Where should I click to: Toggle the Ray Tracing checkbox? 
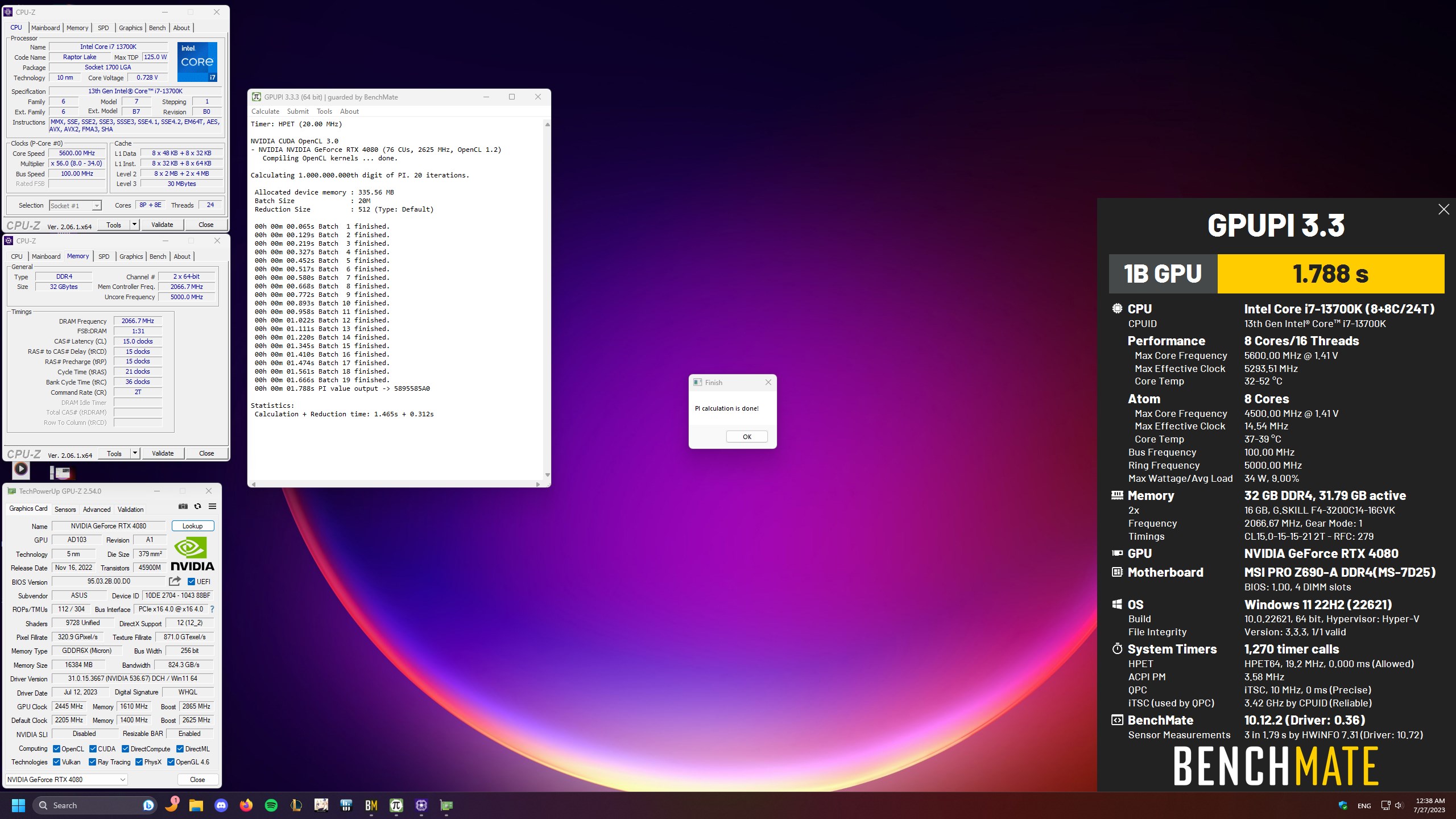coord(92,762)
